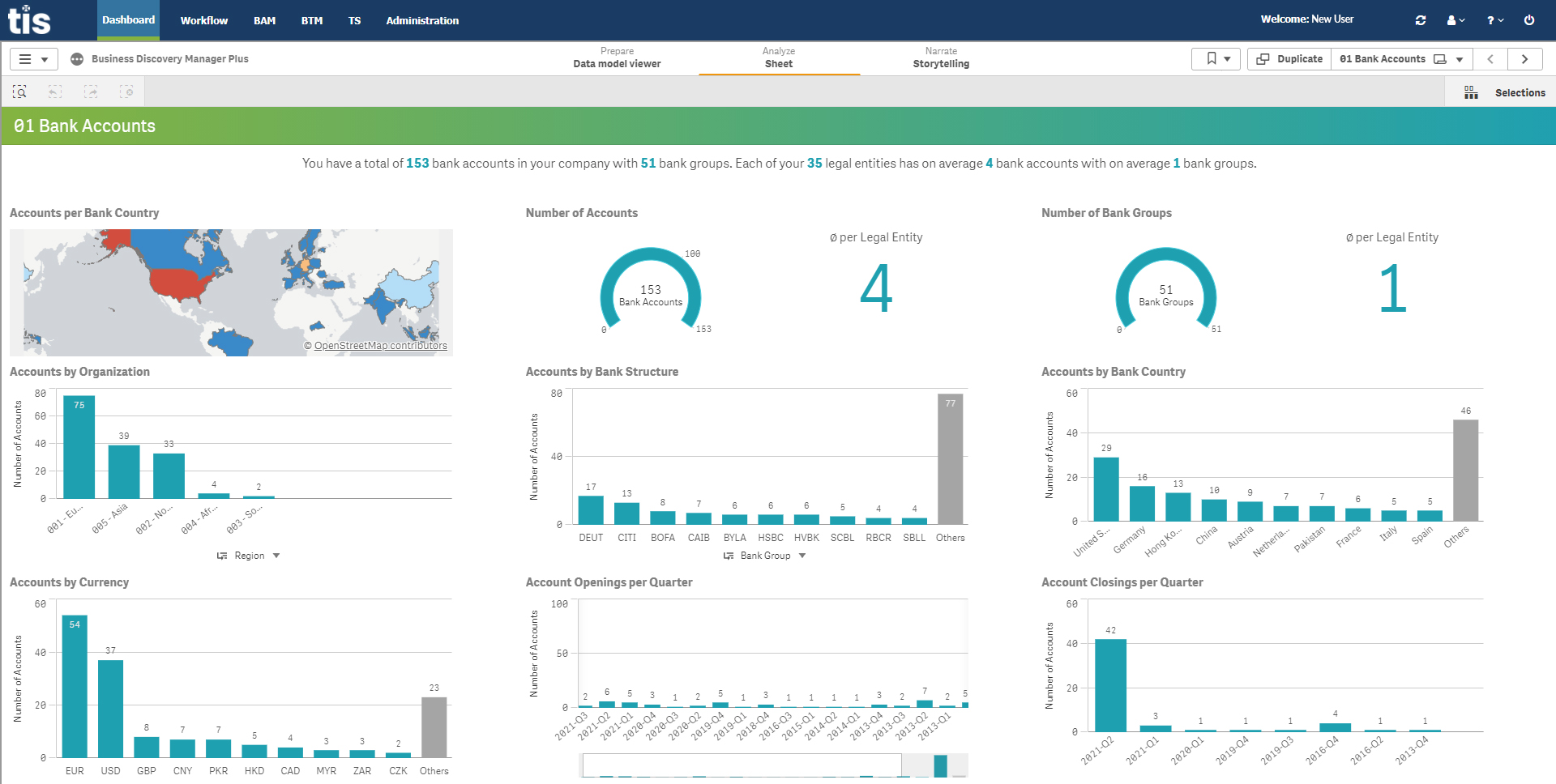Reload data with the refresh icon
The image size is (1556, 784).
point(1420,19)
